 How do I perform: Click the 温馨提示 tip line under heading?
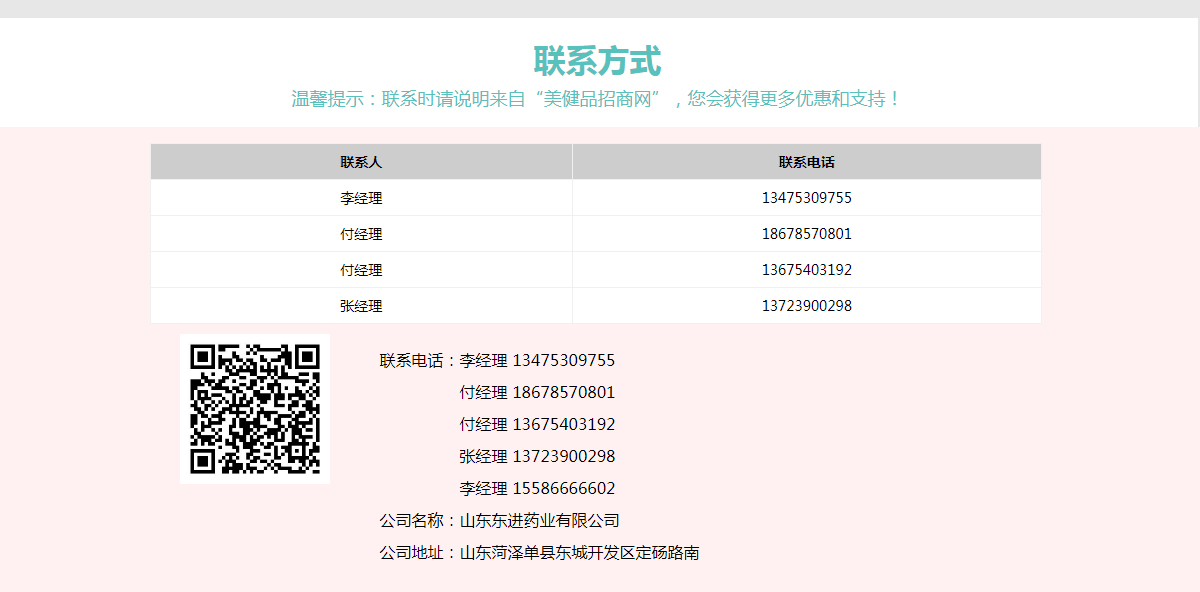click(x=597, y=99)
